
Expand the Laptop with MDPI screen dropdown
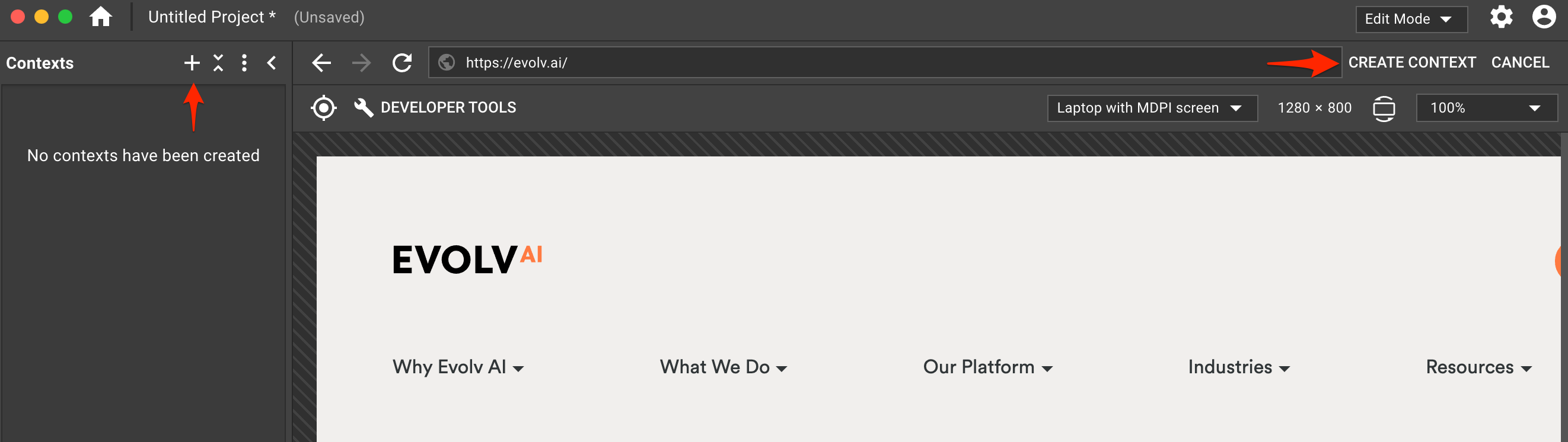[1152, 108]
